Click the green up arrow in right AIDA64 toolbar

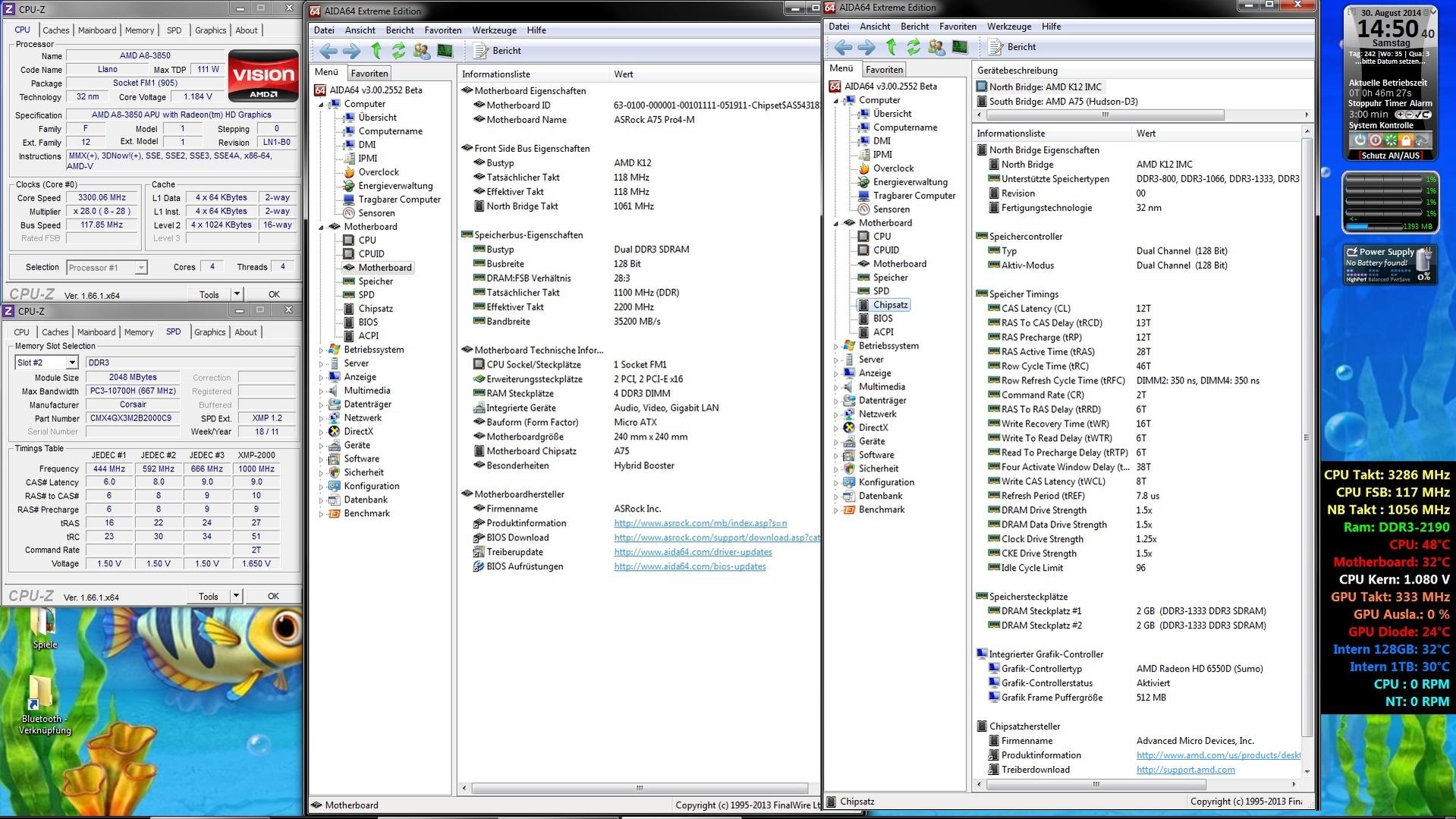[891, 47]
